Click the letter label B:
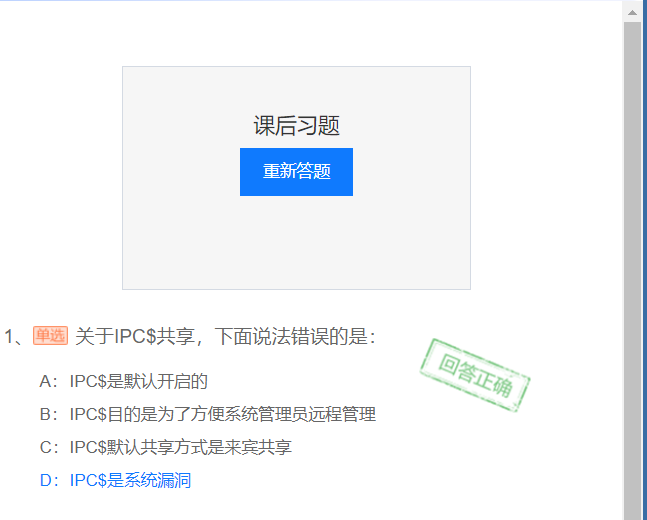 (48, 414)
